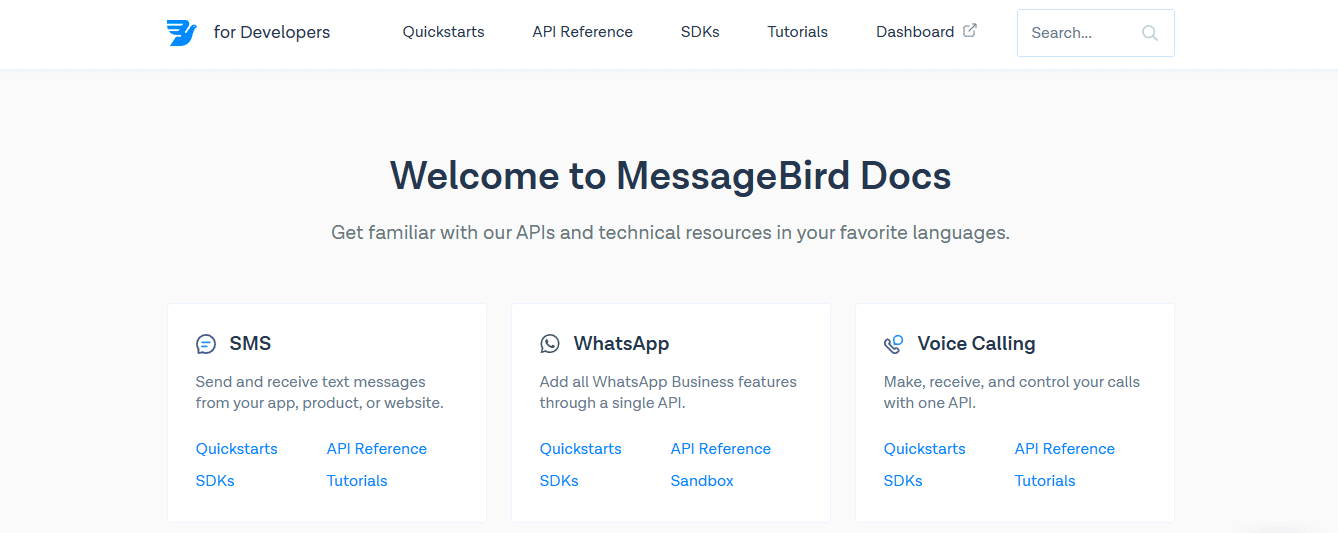
Task: Click the 'Send and receive text messages' description
Action: click(320, 392)
